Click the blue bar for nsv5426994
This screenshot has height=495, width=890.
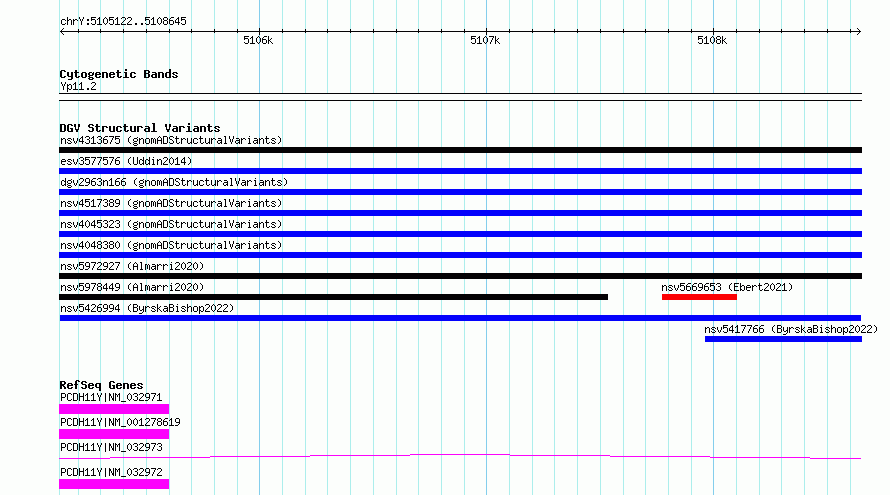point(460,318)
